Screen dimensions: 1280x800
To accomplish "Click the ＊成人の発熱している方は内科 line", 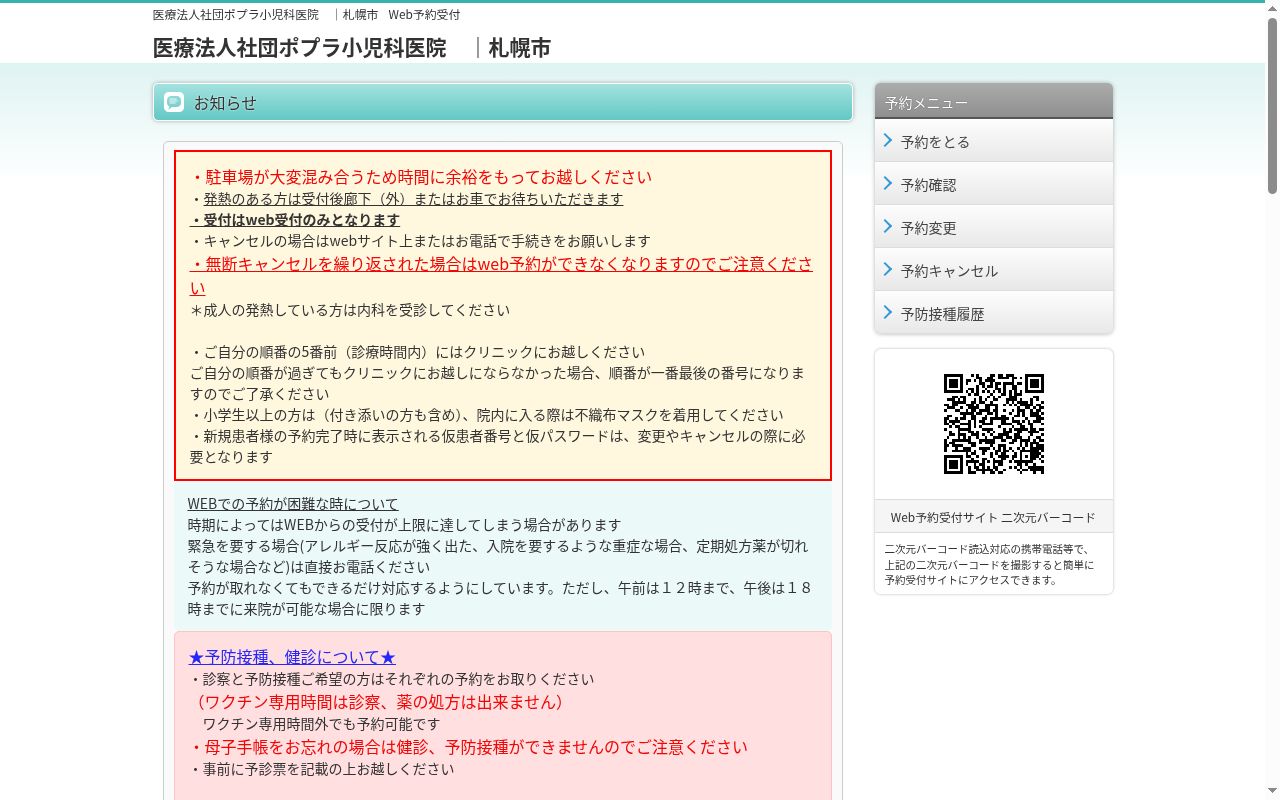I will click(x=350, y=310).
